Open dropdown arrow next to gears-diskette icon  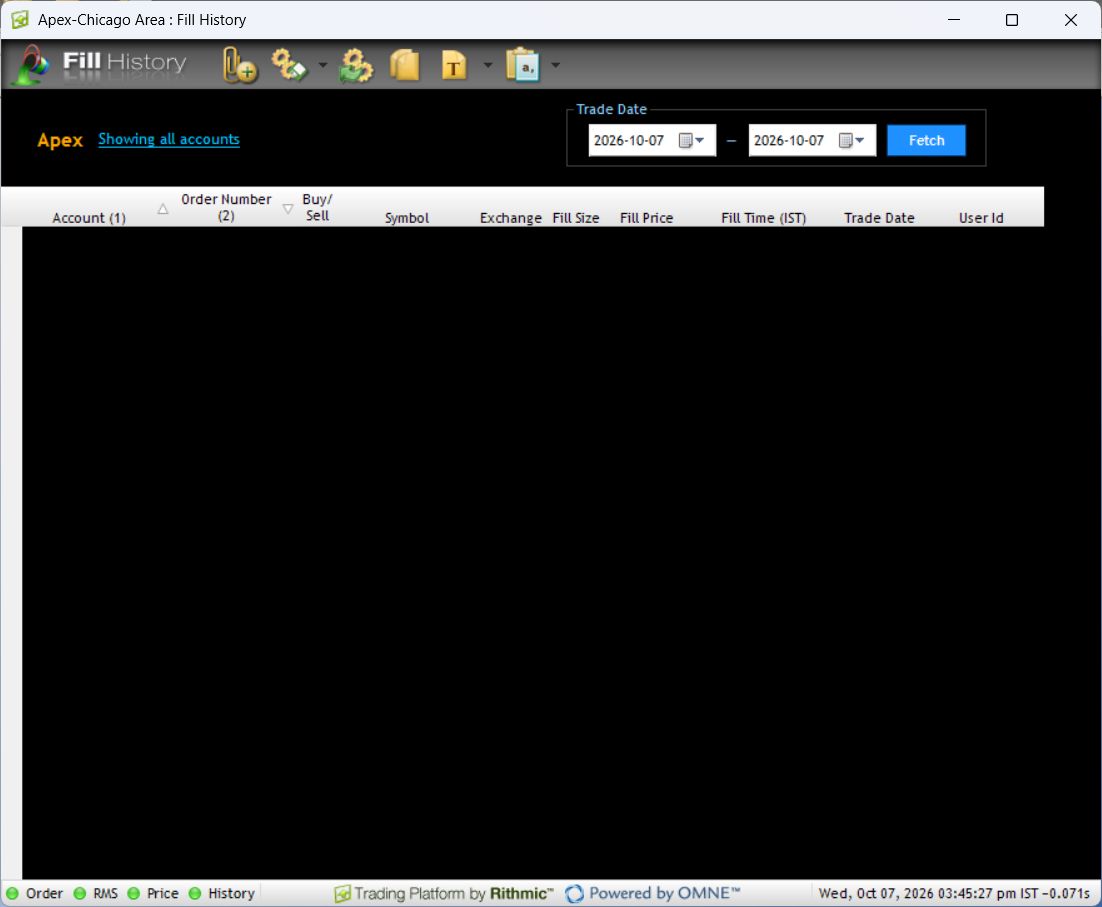tap(323, 65)
